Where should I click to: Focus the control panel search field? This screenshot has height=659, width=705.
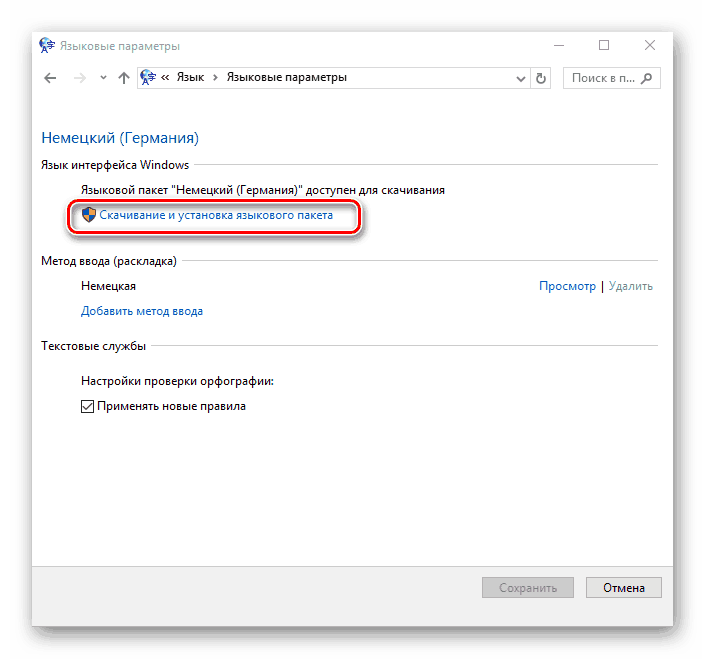(611, 78)
